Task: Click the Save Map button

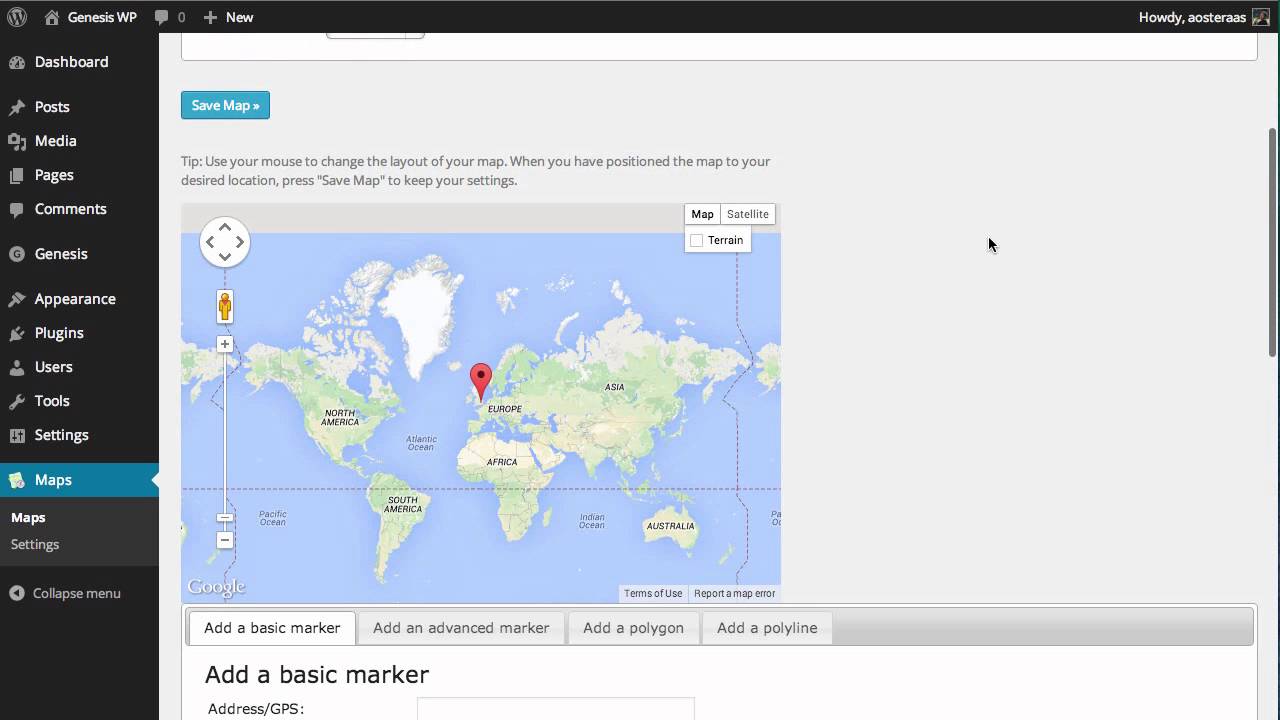Action: [225, 105]
